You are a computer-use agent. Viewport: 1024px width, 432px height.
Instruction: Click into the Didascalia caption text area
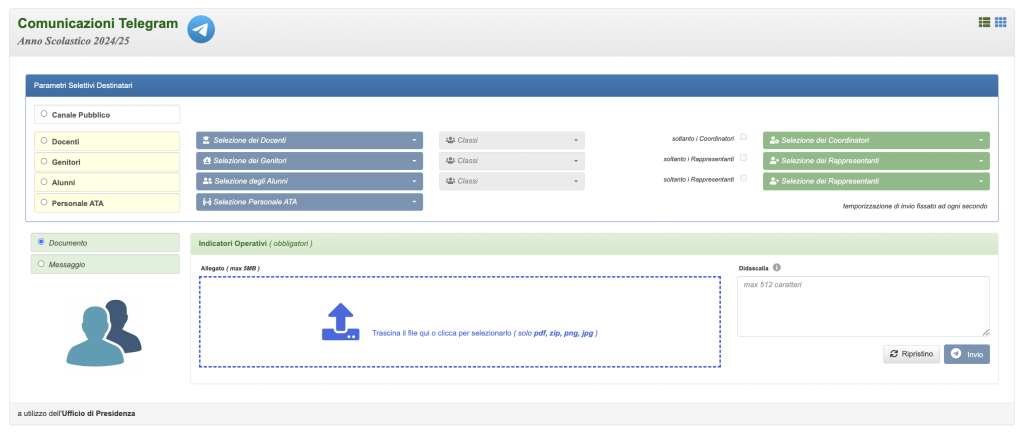click(863, 306)
